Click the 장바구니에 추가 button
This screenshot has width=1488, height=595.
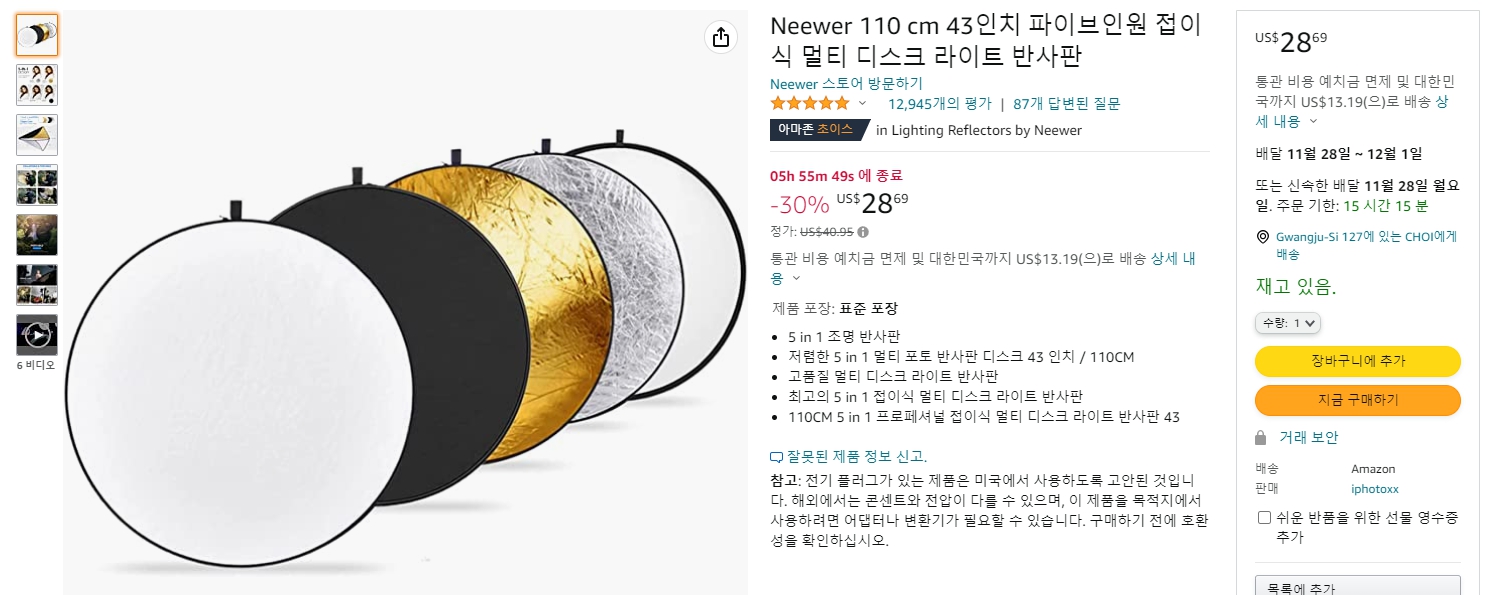click(1357, 361)
